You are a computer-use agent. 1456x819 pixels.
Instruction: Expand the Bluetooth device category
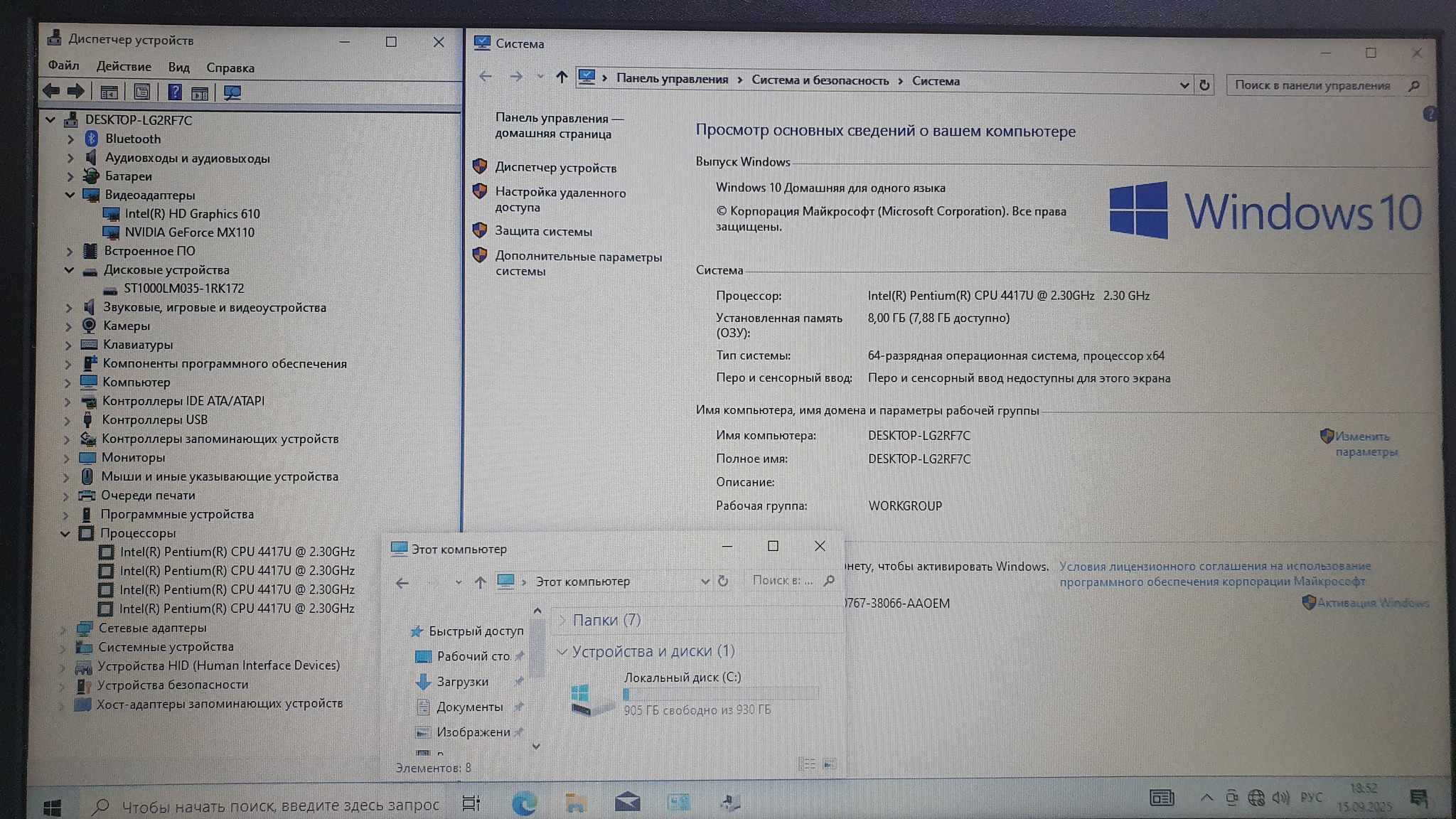[70, 139]
